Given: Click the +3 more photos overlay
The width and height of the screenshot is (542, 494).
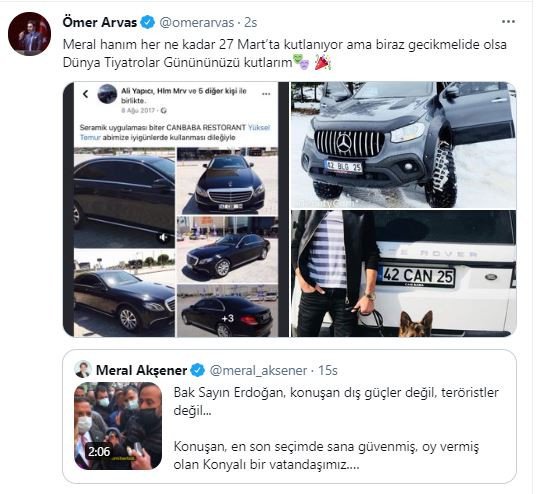Looking at the screenshot, I should [228, 318].
